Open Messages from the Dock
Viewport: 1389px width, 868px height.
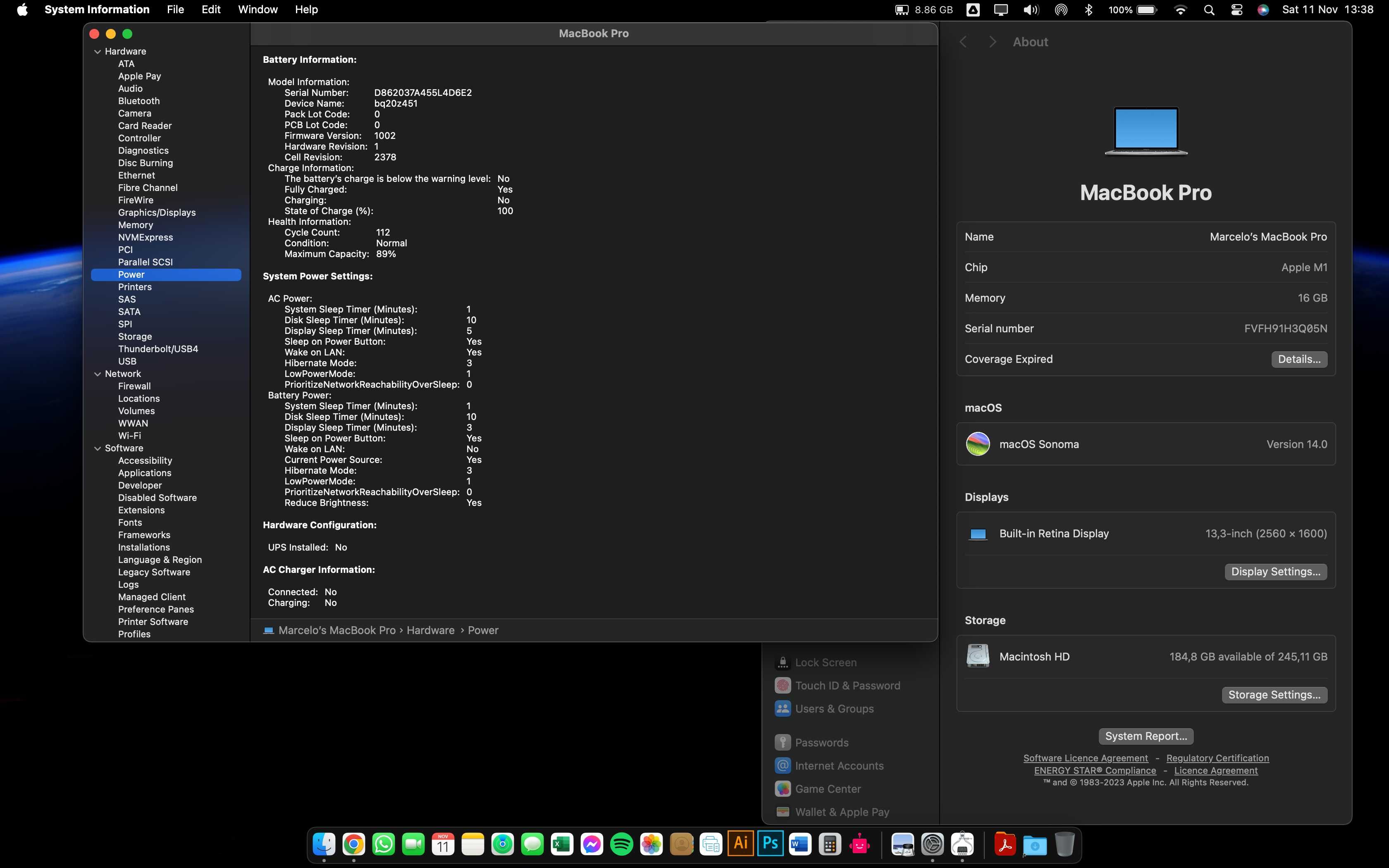(532, 844)
